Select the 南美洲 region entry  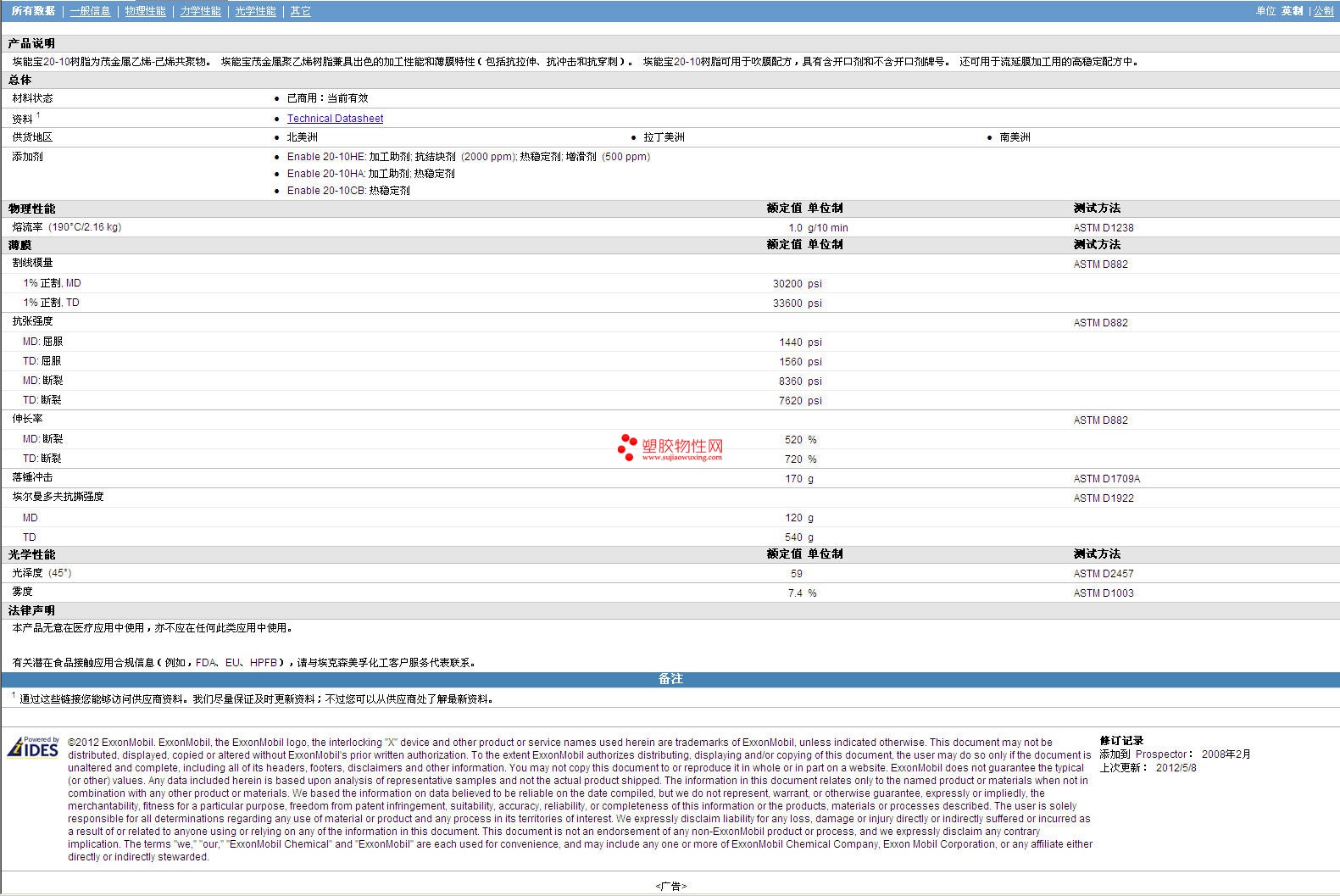[x=1015, y=137]
